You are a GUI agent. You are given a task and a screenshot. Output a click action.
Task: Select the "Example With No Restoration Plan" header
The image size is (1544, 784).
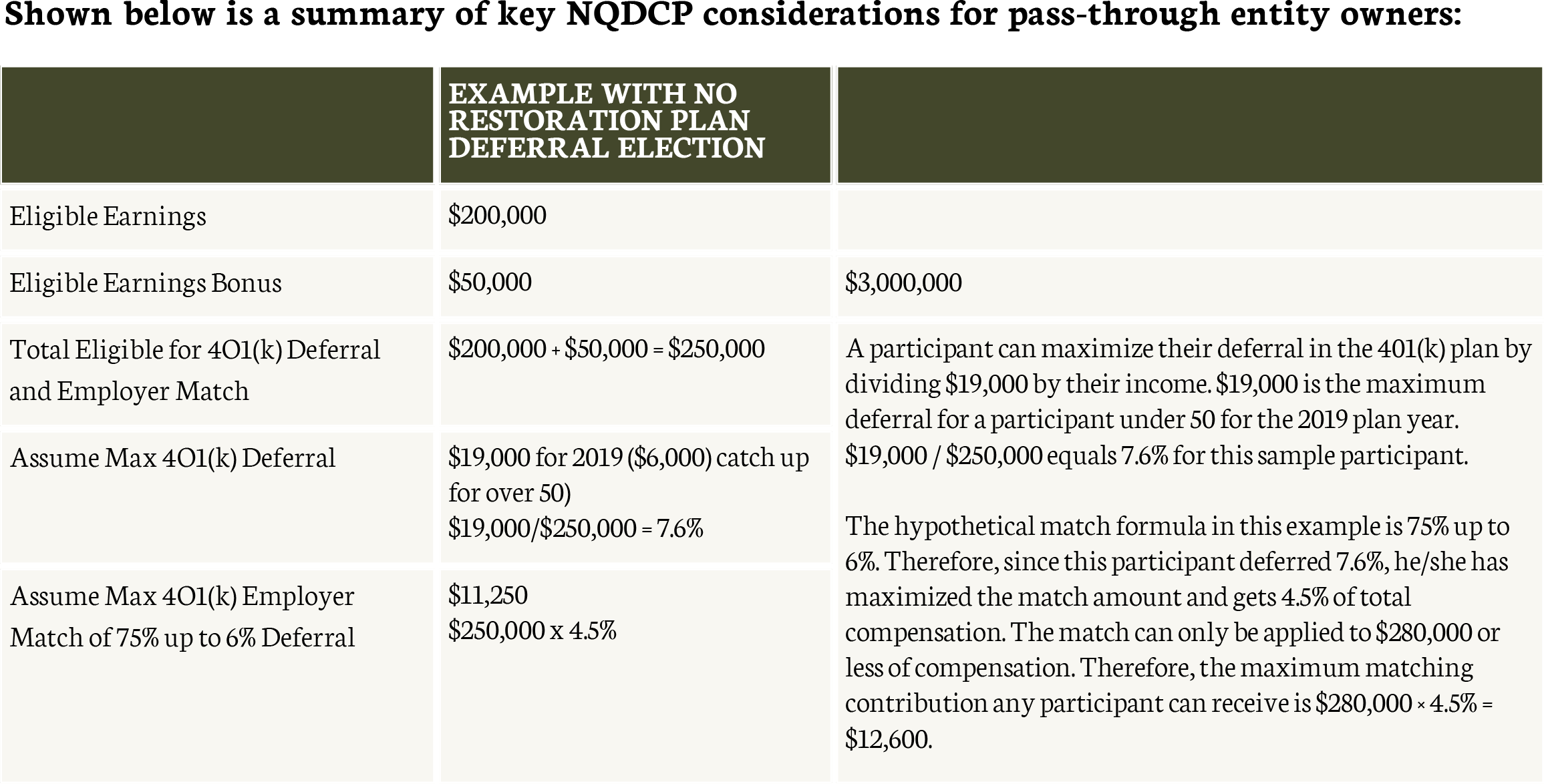606,121
